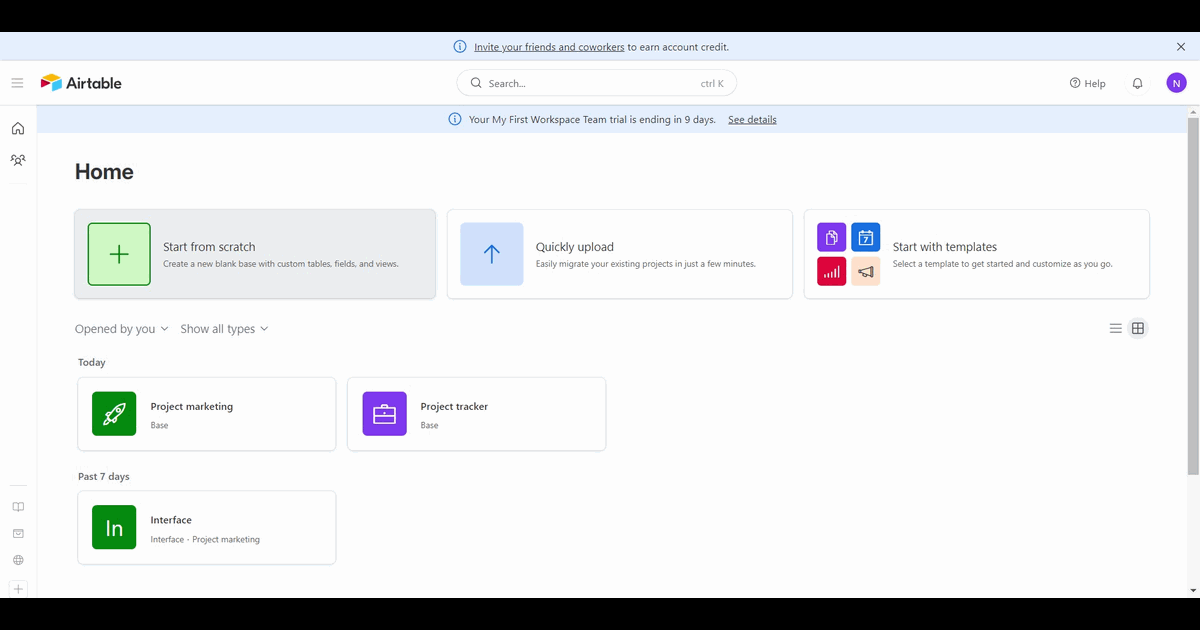Viewport: 1200px width, 630px height.
Task: Expand 'Opened by you' filter dropdown
Action: tap(122, 329)
